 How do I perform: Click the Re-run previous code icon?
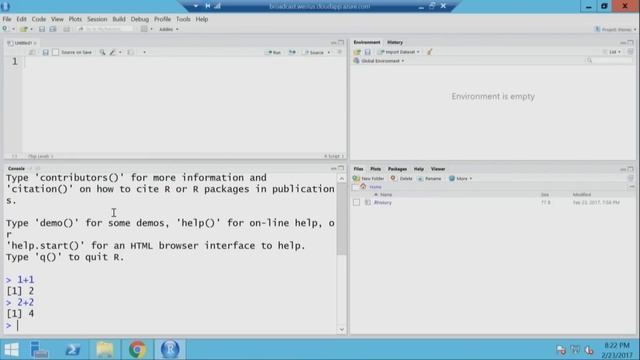click(x=292, y=52)
